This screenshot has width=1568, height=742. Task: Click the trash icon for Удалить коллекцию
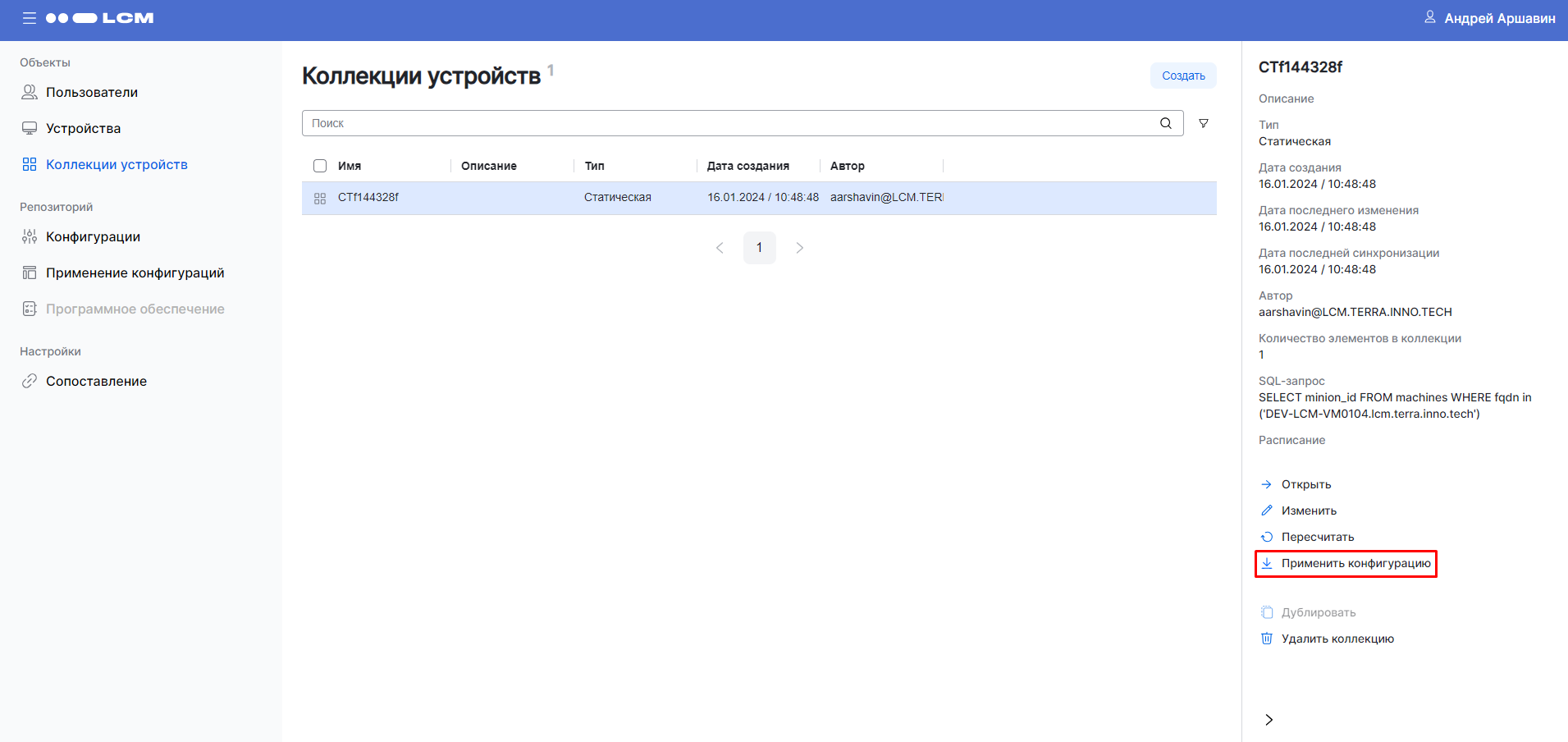coord(1267,638)
